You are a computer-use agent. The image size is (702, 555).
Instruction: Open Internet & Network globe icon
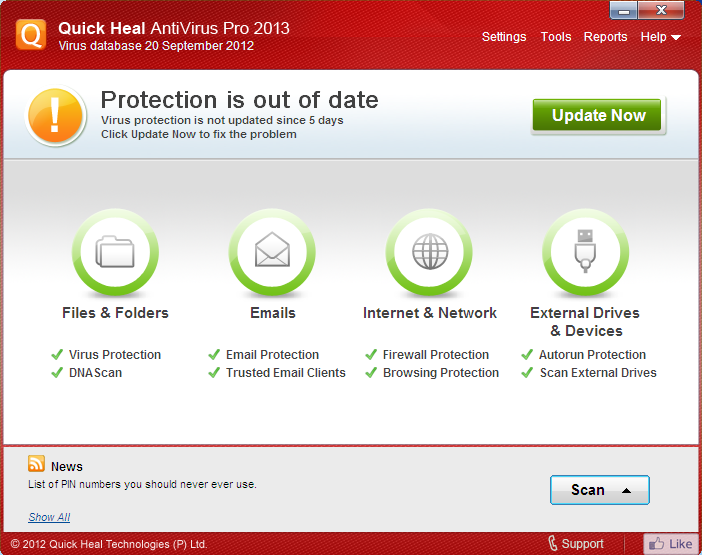pos(429,252)
